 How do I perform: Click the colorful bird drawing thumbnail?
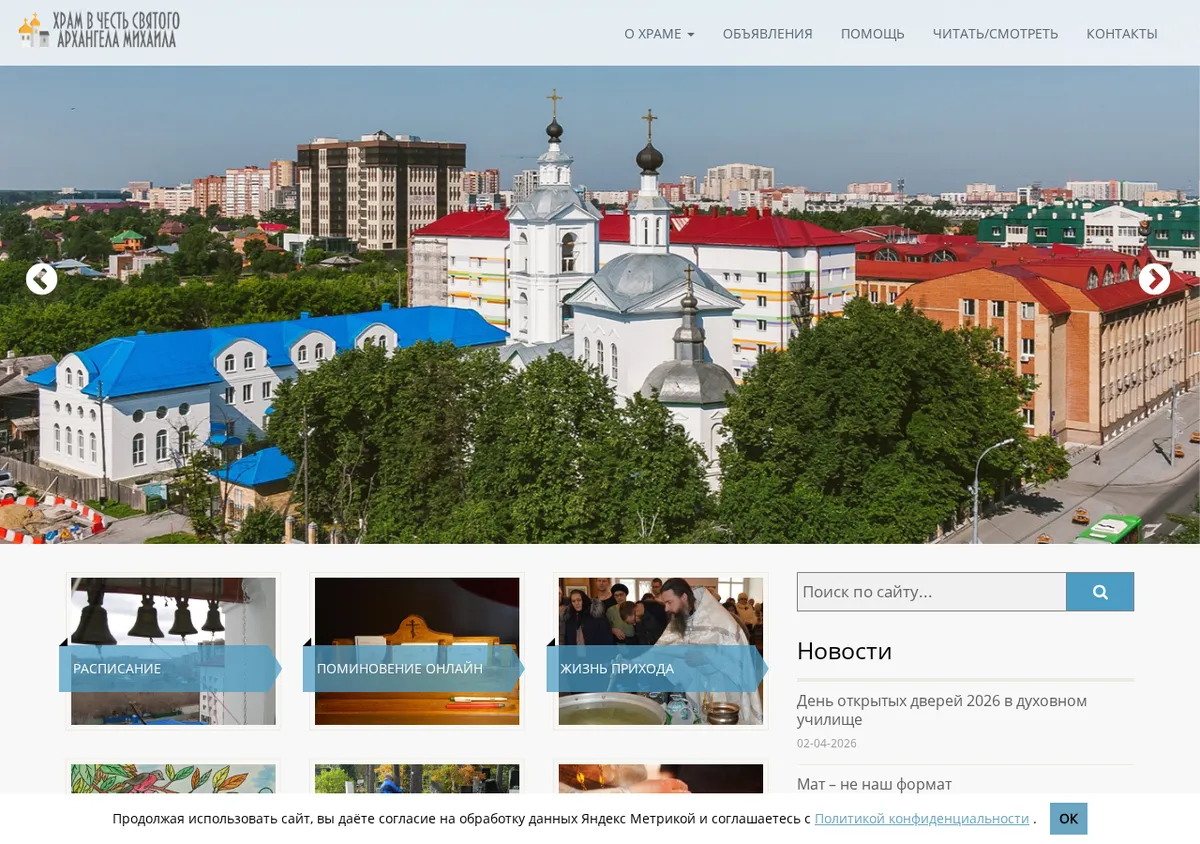[173, 778]
